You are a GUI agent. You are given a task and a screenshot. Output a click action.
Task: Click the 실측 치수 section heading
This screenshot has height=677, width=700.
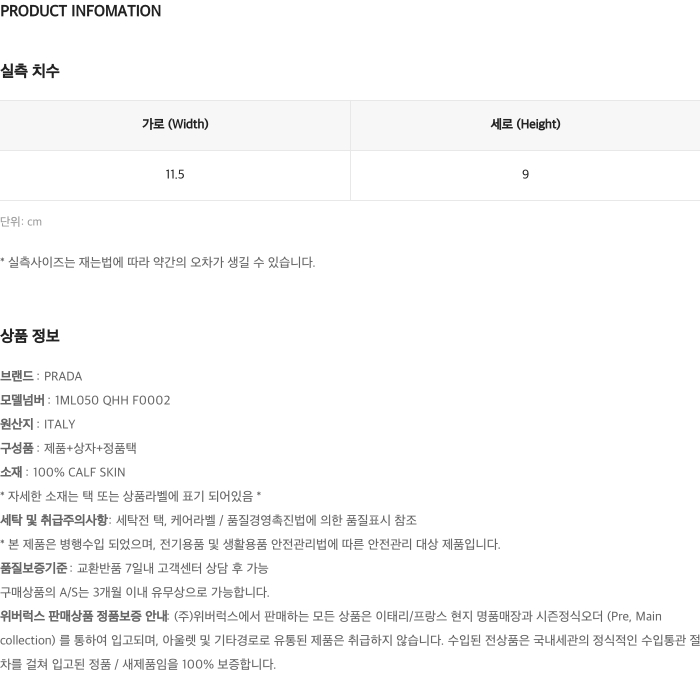click(30, 71)
